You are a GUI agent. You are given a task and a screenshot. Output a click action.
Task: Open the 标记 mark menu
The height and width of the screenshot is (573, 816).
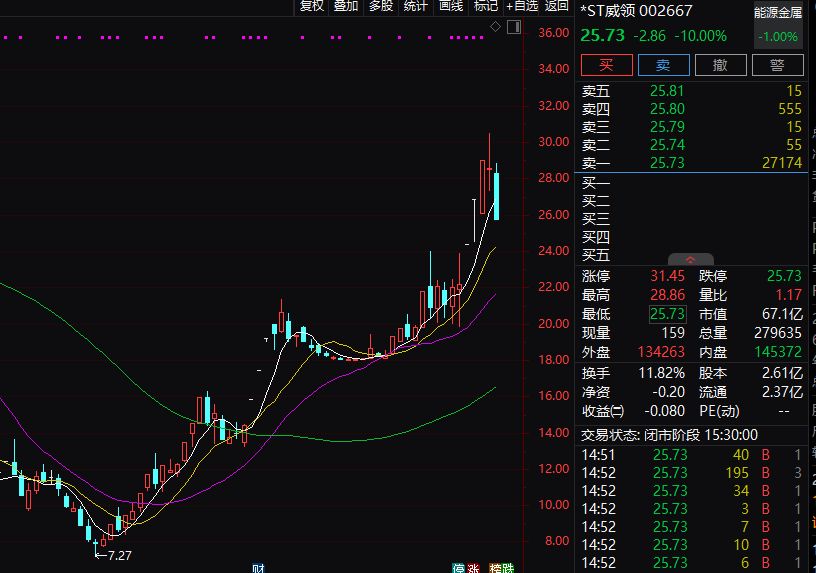click(486, 6)
